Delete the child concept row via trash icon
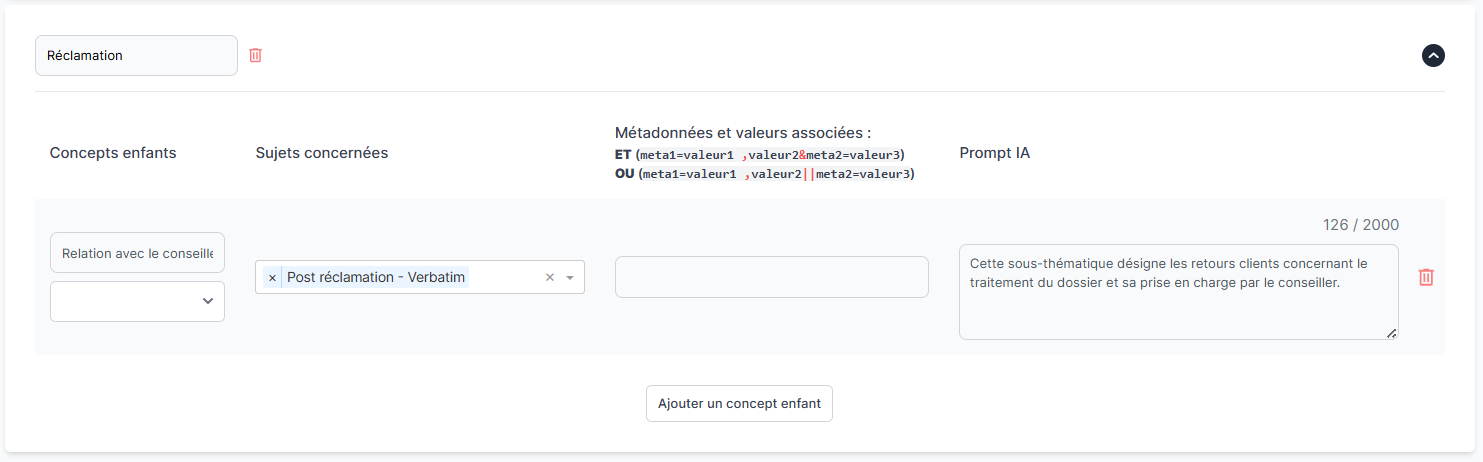1483x462 pixels. click(x=1426, y=277)
